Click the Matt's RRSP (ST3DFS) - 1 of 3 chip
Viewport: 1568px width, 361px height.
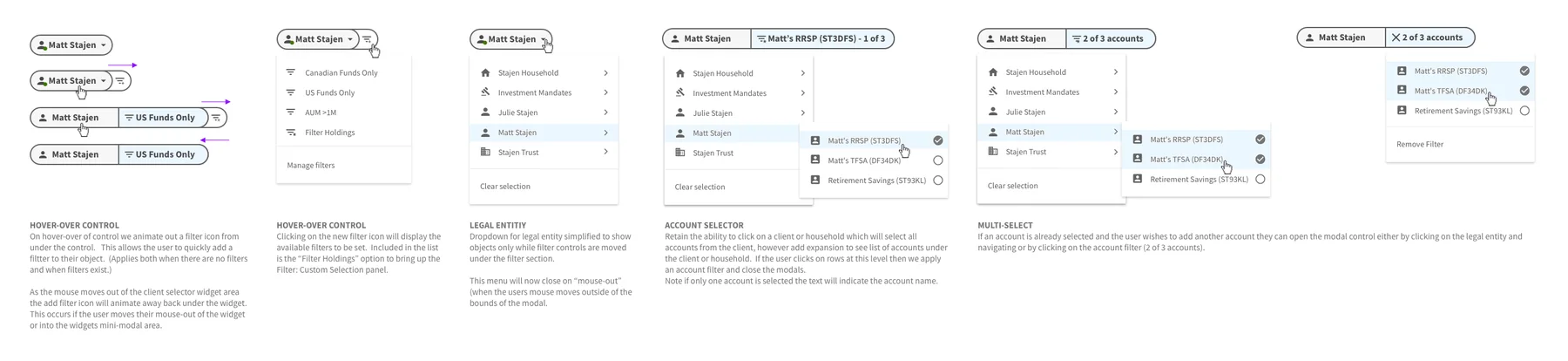[822, 38]
